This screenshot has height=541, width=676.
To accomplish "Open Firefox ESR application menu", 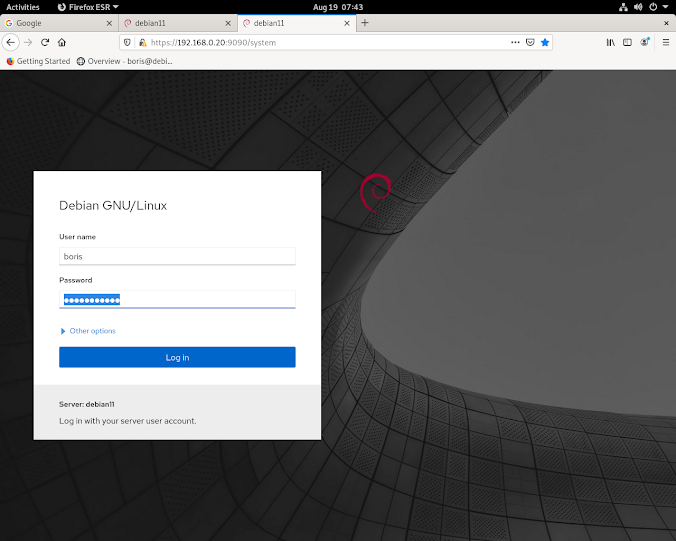I will (88, 7).
